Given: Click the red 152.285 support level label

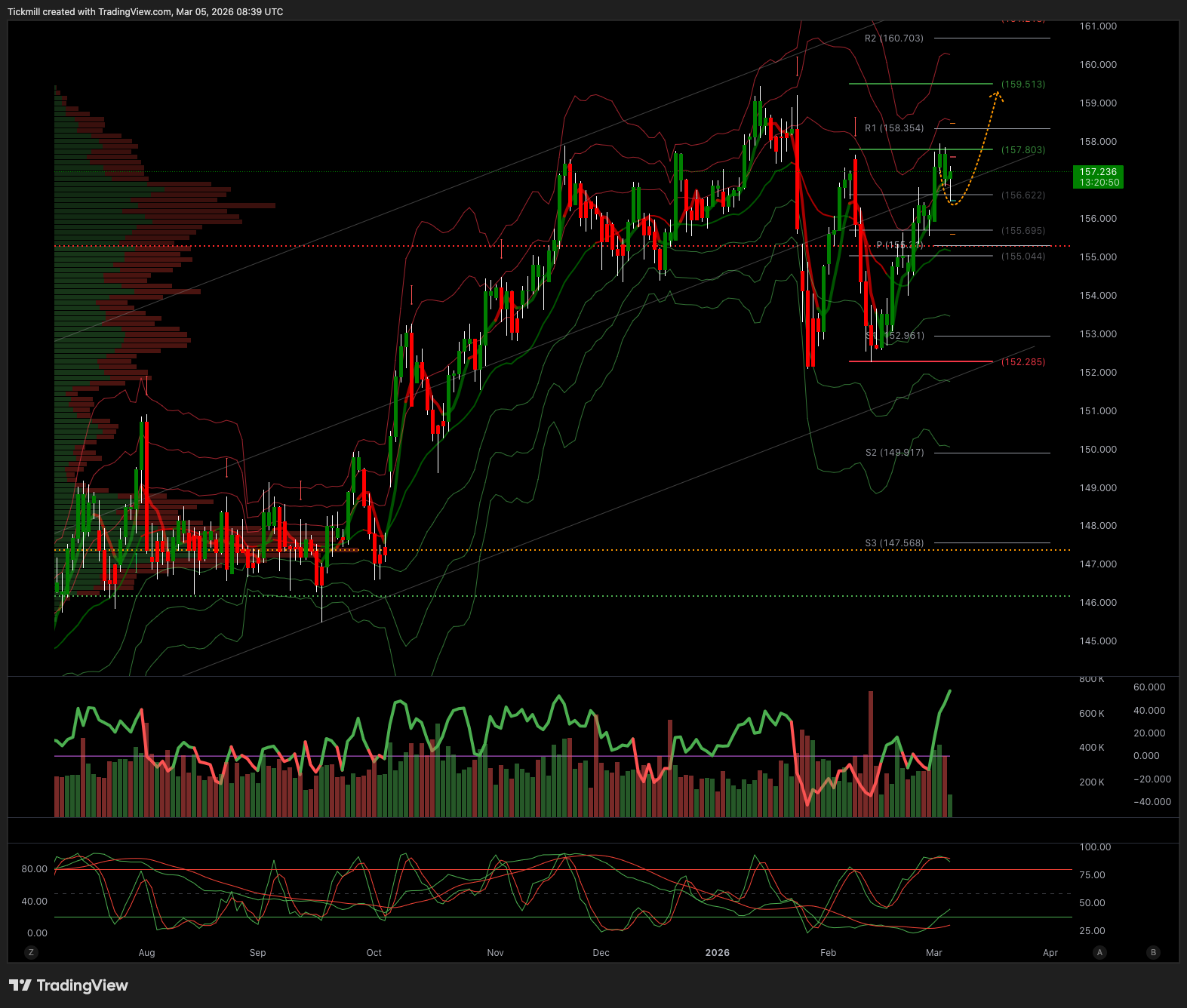Looking at the screenshot, I should point(1022,362).
